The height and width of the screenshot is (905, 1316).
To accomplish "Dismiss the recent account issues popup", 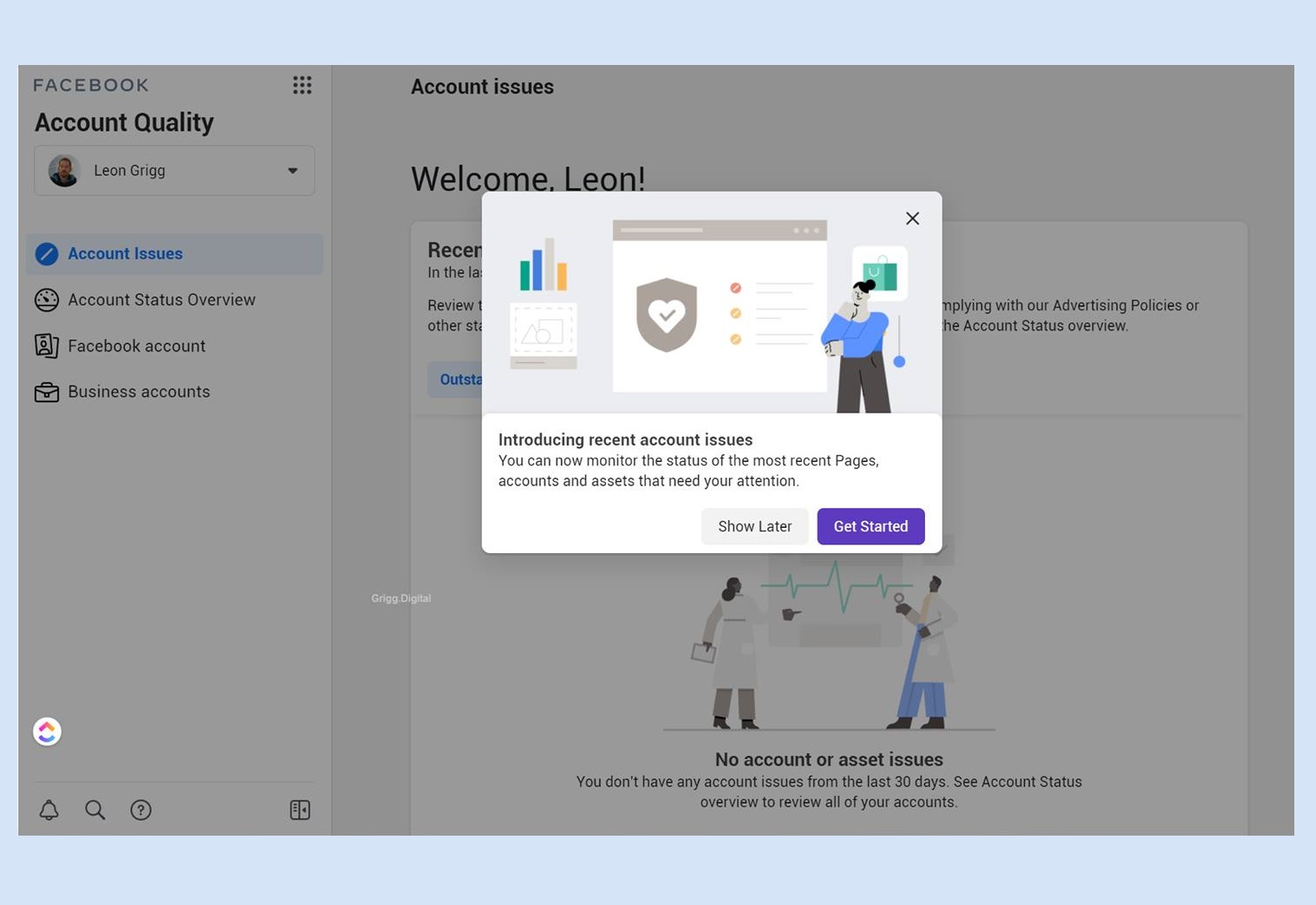I will click(911, 218).
